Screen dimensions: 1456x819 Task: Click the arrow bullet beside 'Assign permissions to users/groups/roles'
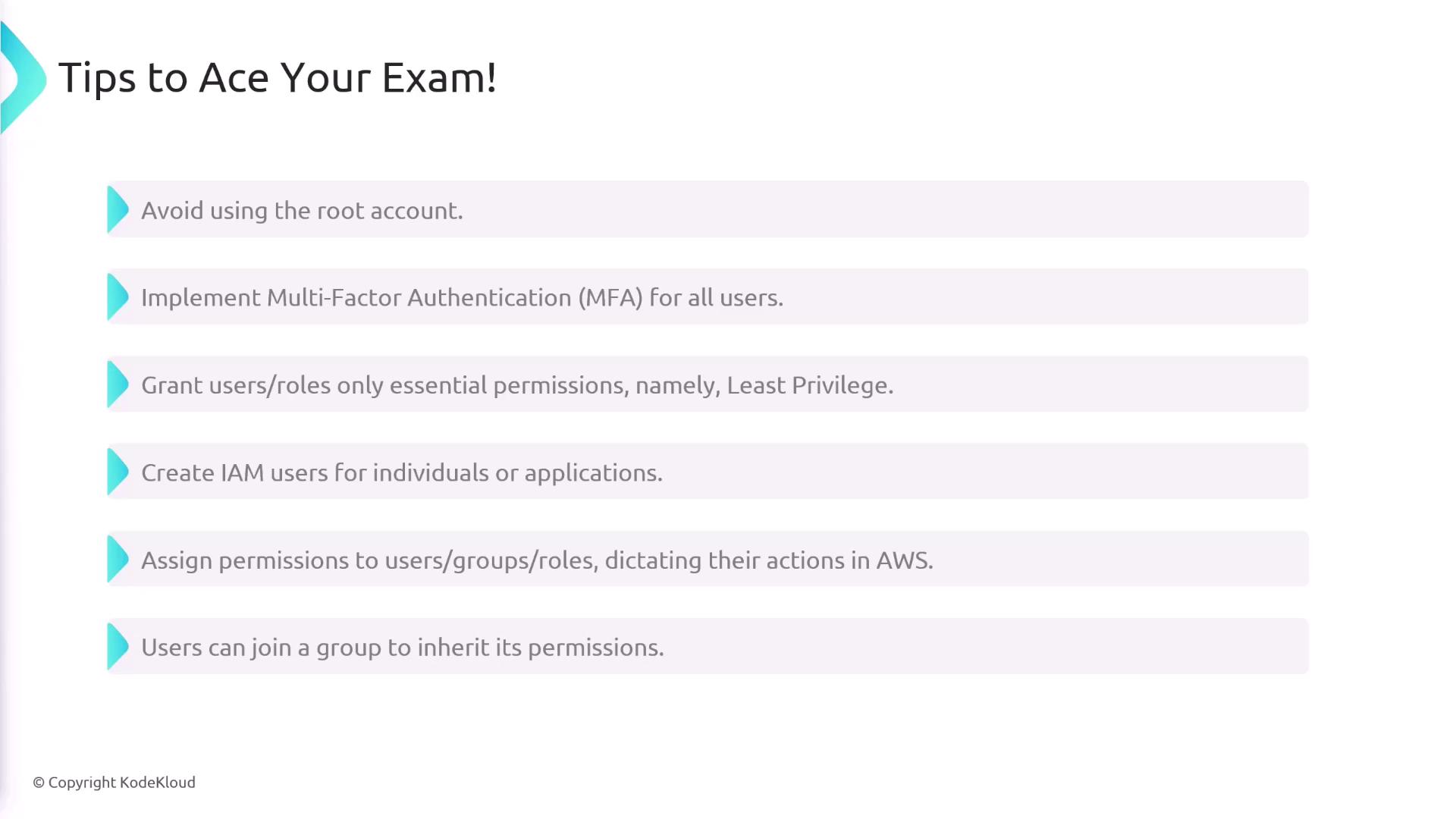(x=118, y=560)
